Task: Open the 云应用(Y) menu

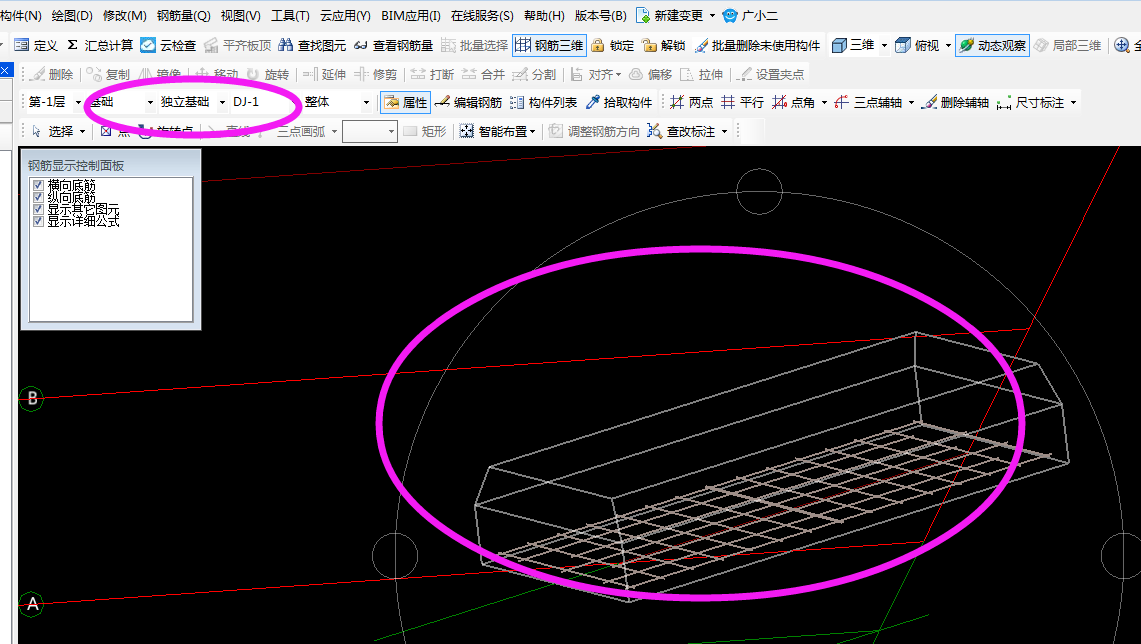Action: coord(345,15)
